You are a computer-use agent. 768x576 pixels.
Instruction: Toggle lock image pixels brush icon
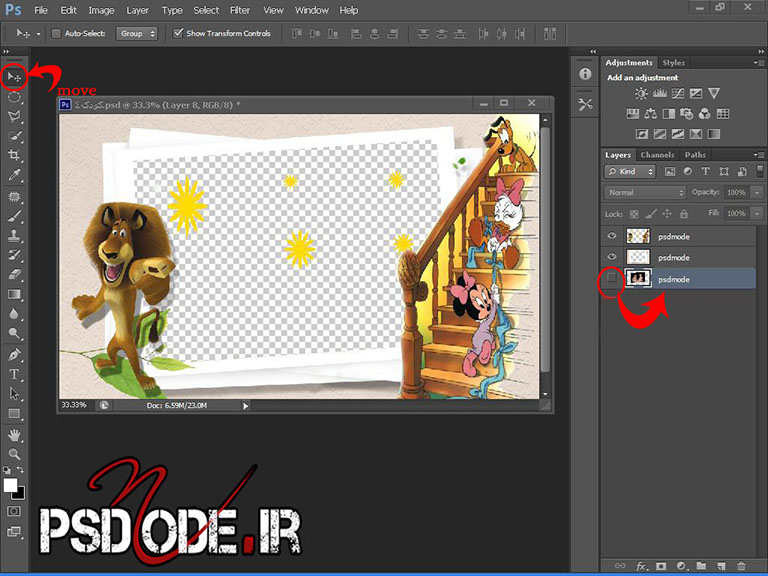pos(650,214)
